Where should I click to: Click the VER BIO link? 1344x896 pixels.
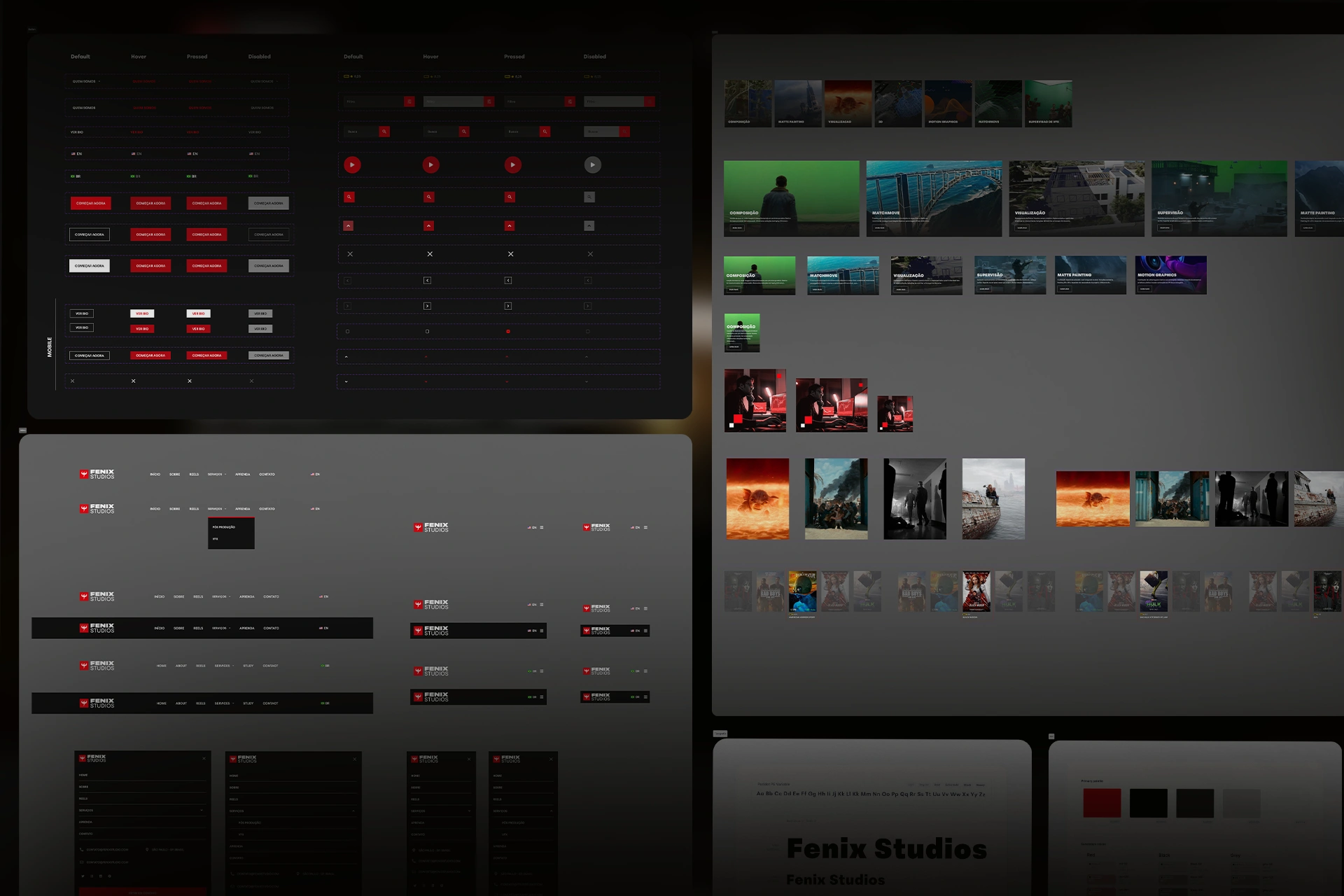tap(76, 132)
